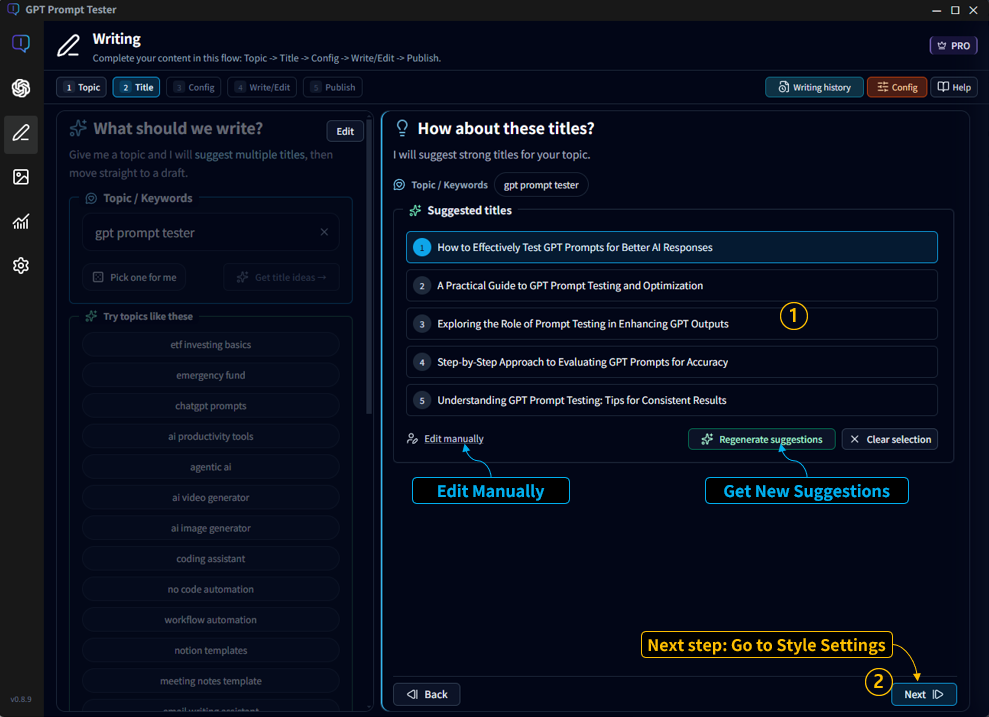Open the OpenAI logo sidebar icon
The image size is (989, 717).
(x=21, y=89)
